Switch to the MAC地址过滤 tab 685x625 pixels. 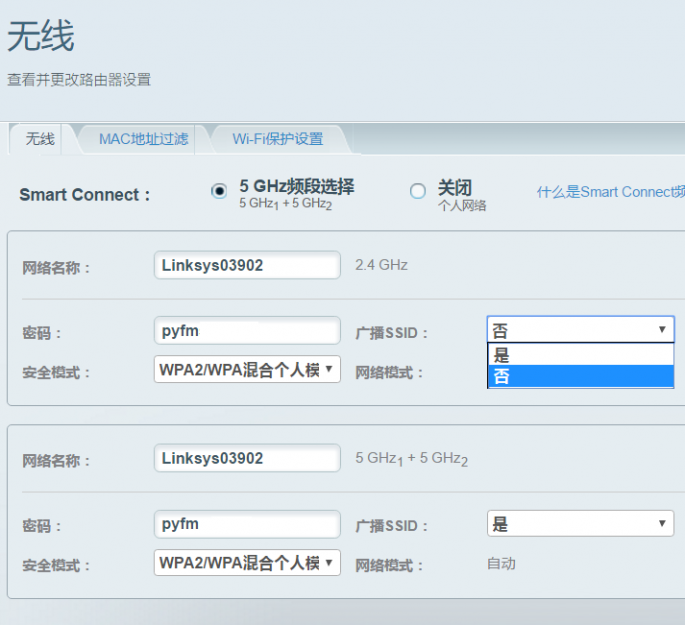(x=143, y=139)
